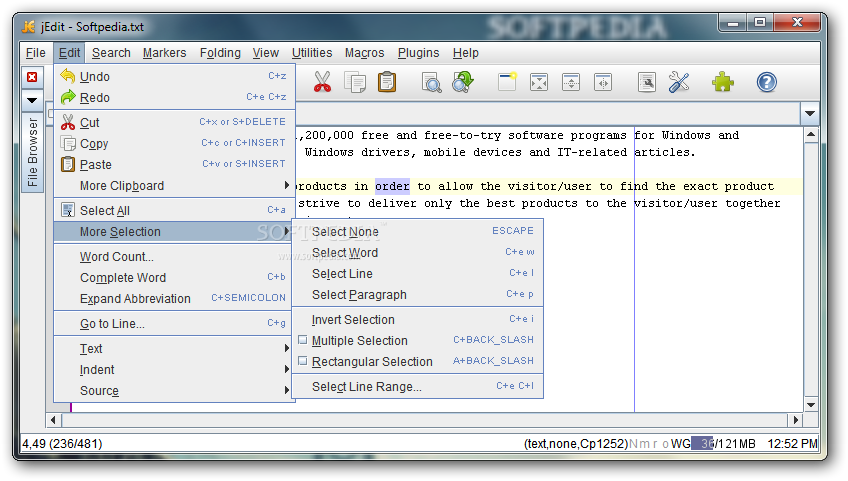
Task: Choose Select Line entry
Action: point(418,274)
